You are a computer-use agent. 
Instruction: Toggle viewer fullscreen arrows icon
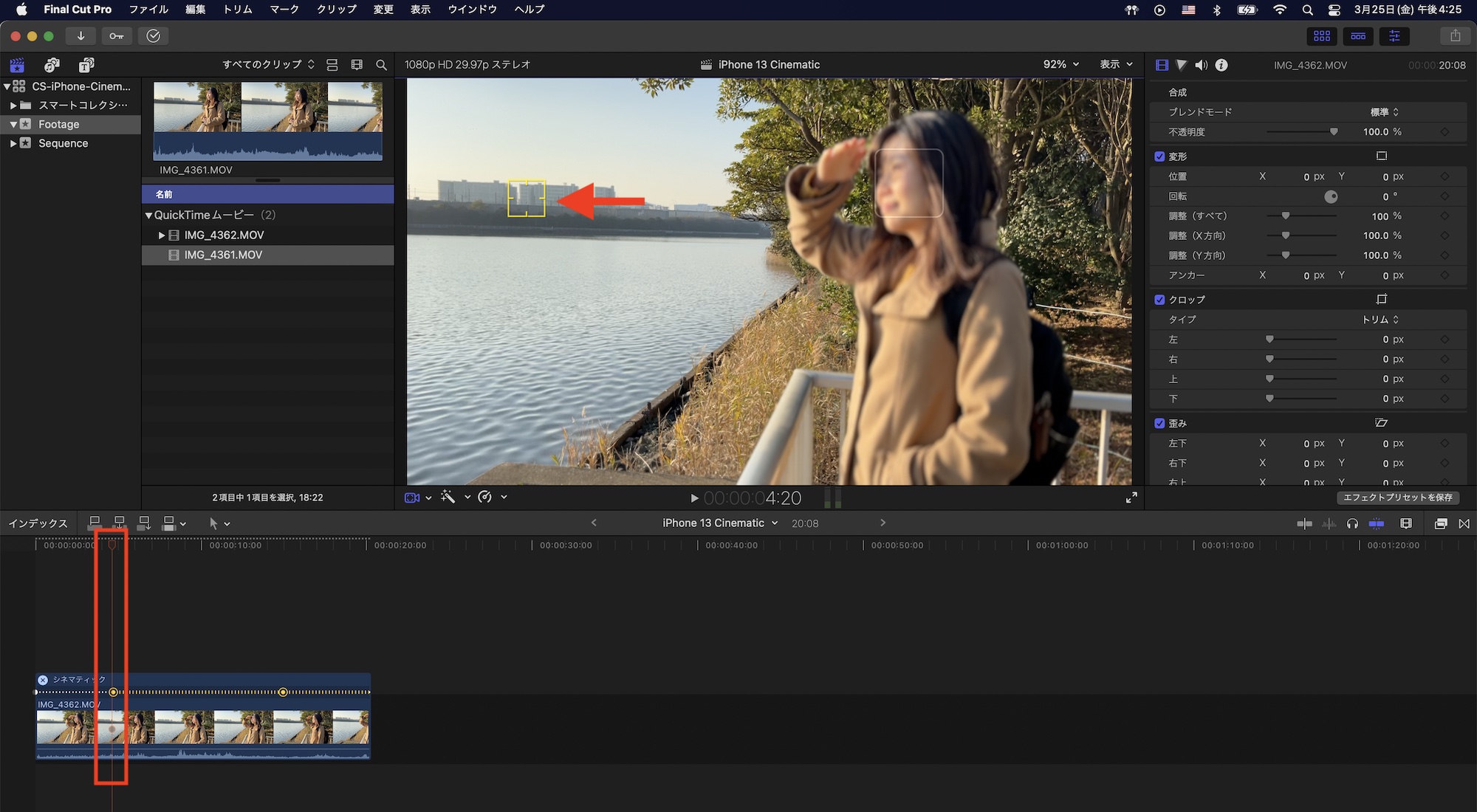pyautogui.click(x=1131, y=498)
